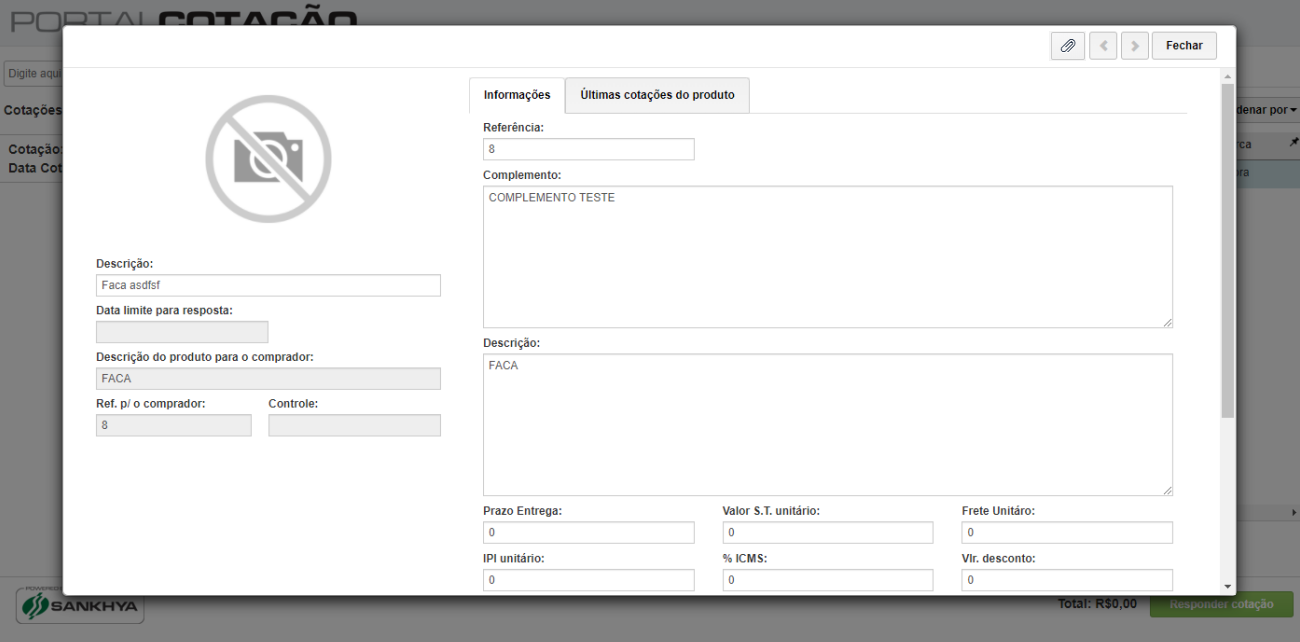Click the vertical scrollbar thumb

(x=1227, y=250)
